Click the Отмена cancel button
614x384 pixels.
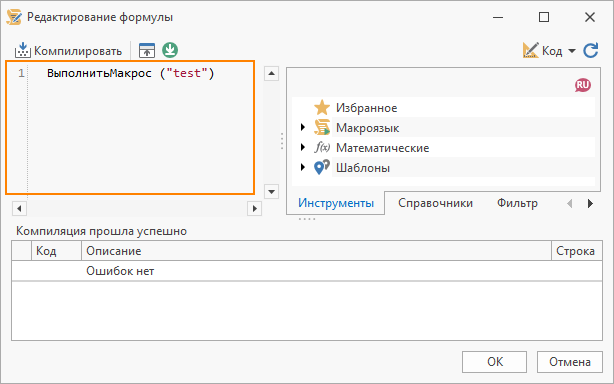[x=570, y=362]
